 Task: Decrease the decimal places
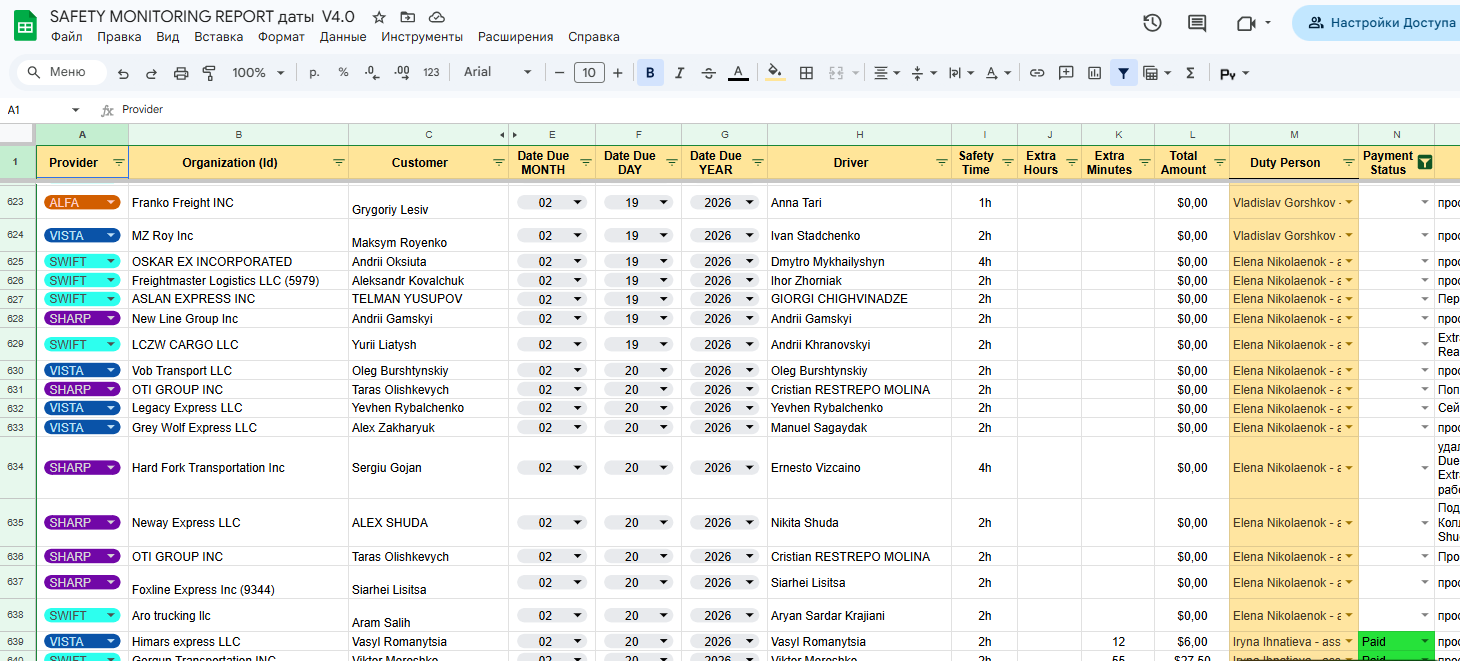372,72
